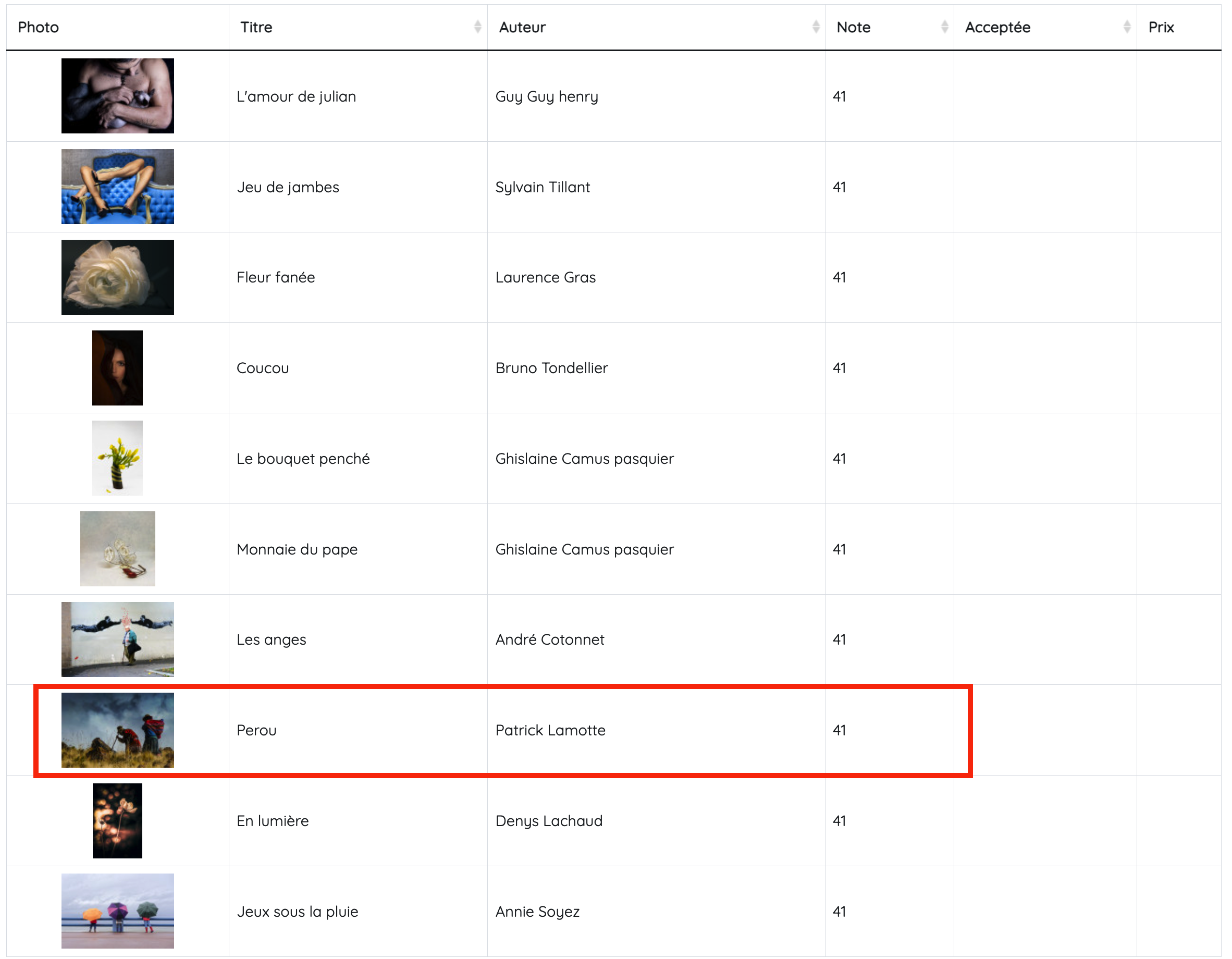
Task: Select the Patrick Lamotte author cell
Action: (x=550, y=731)
